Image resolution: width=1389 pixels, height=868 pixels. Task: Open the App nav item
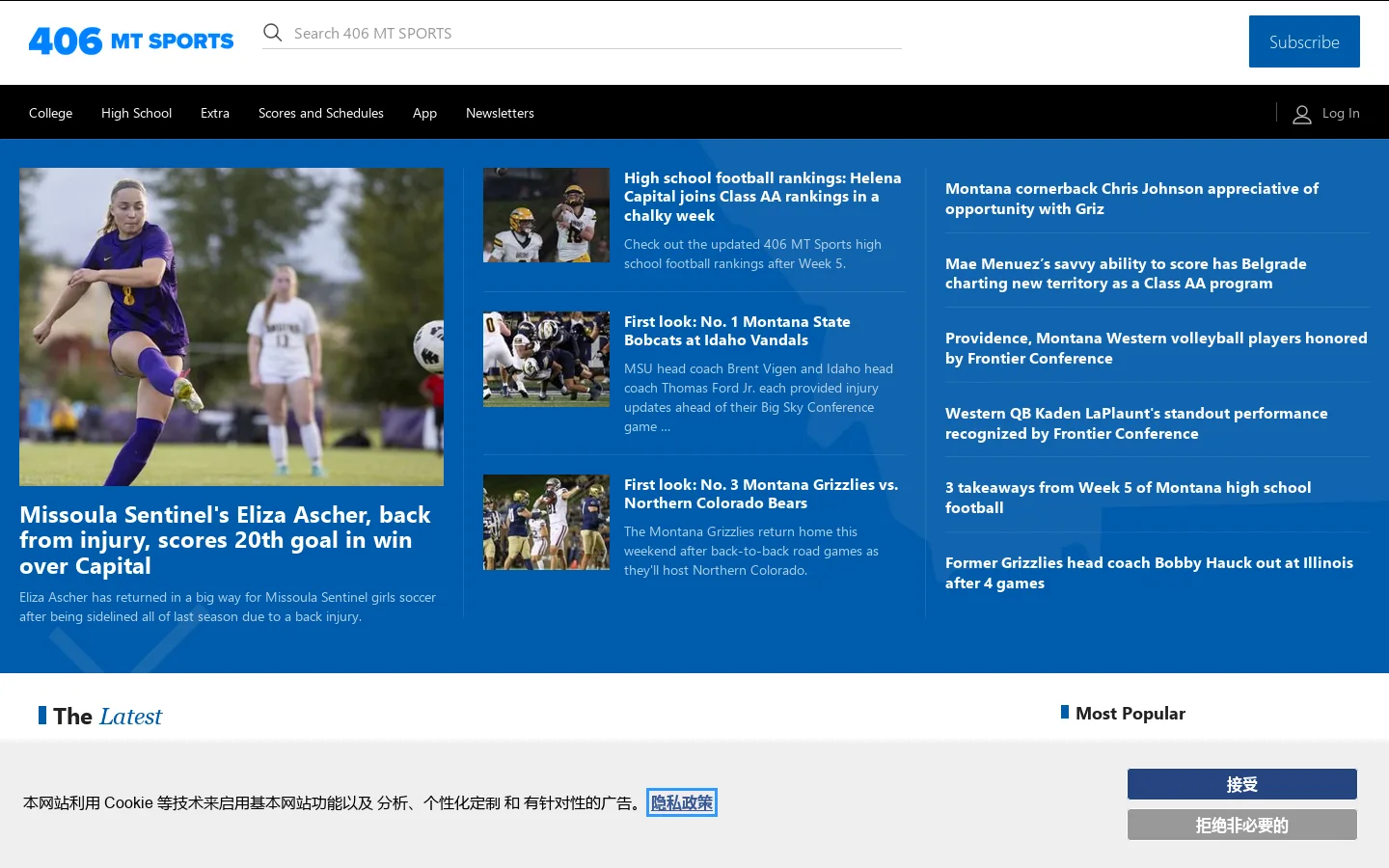pos(424,113)
